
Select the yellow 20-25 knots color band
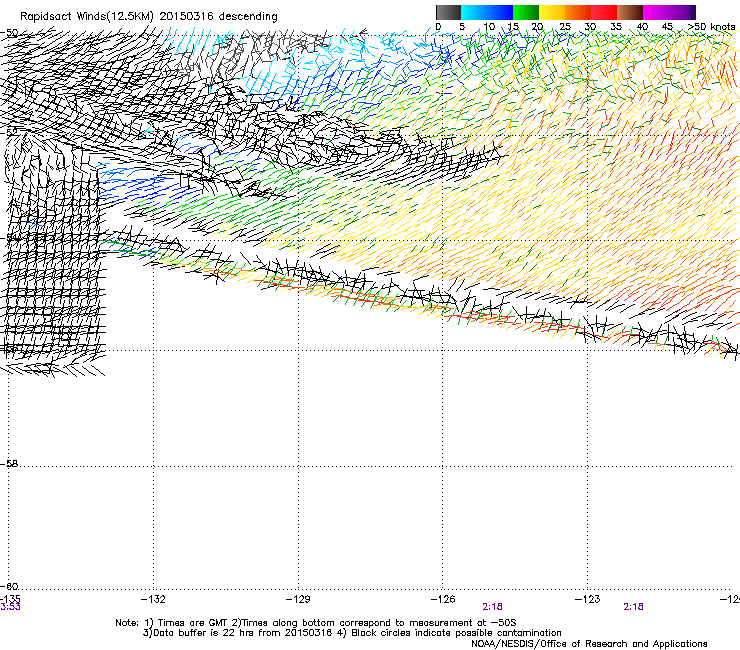coord(552,12)
